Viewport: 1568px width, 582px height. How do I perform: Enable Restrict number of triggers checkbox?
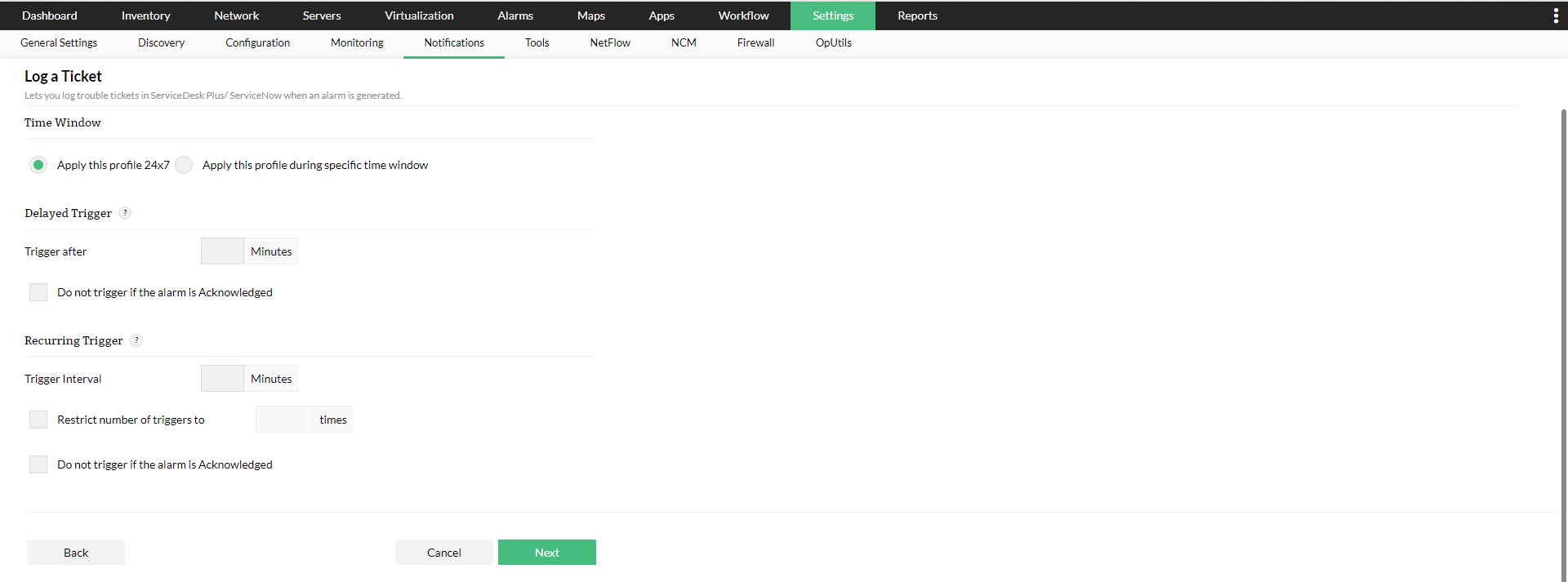(38, 420)
